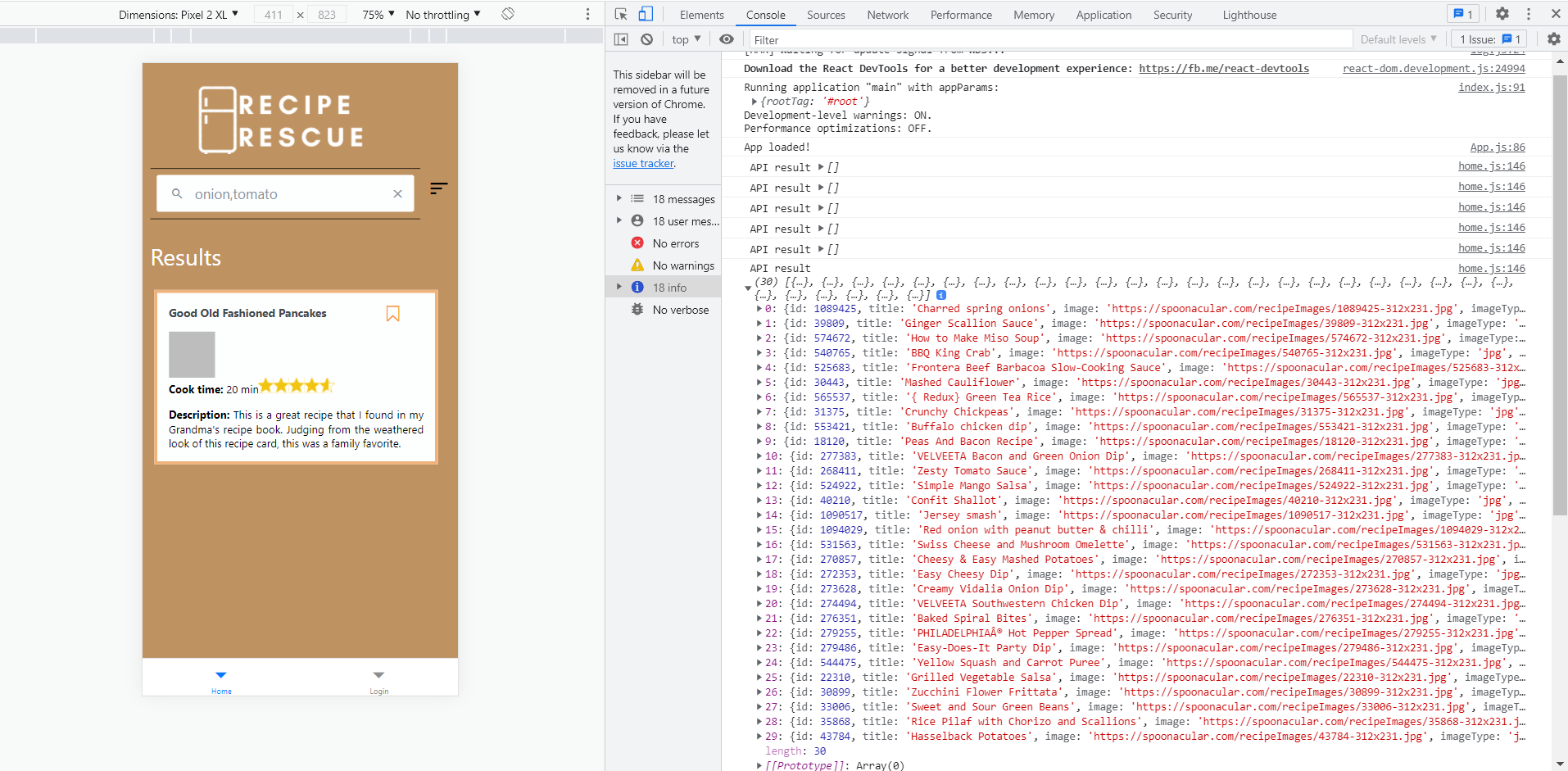Viewport: 1568px width, 771px height.
Task: Click the eye icon to create live expression
Action: coord(727,39)
